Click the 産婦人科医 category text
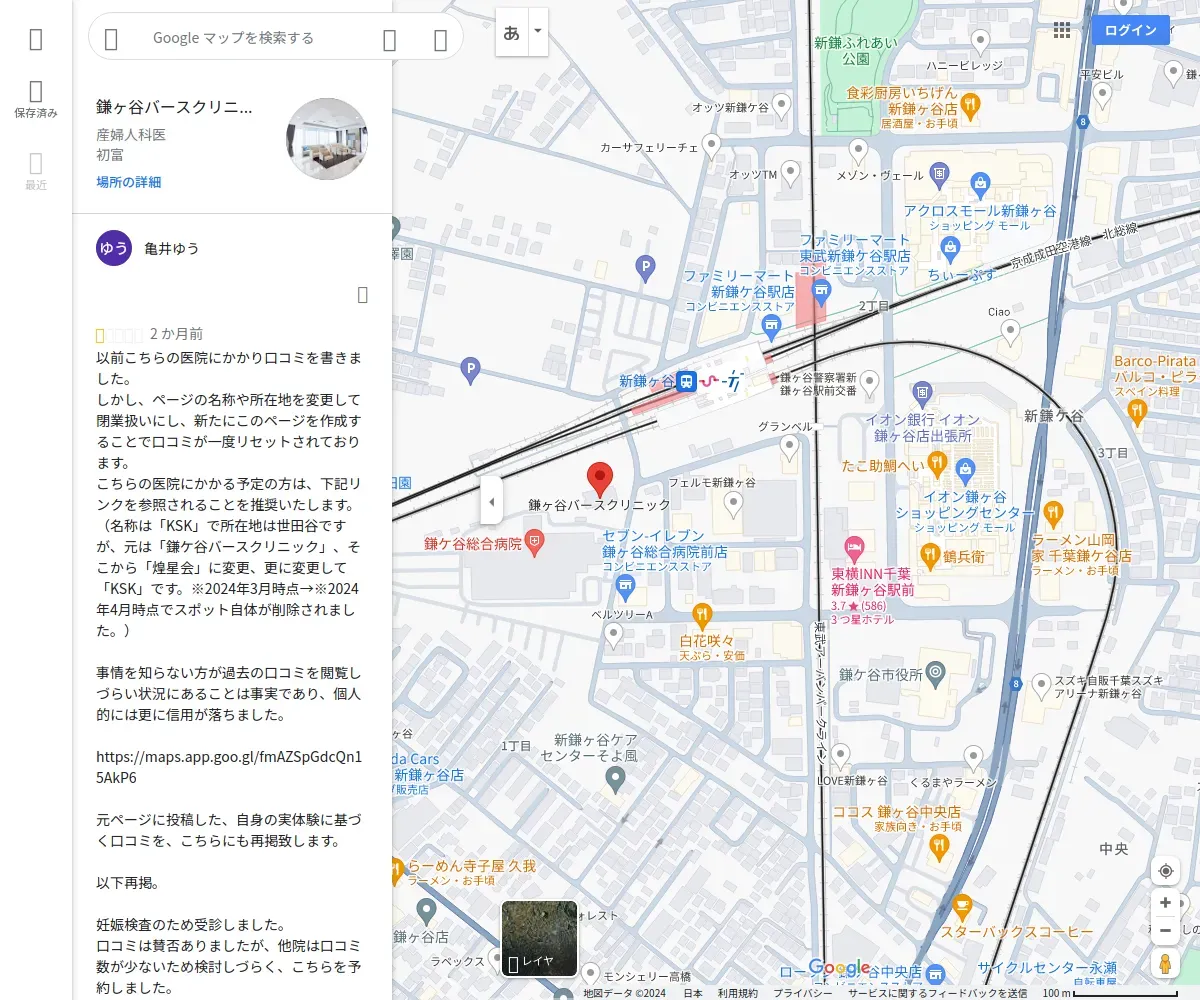Viewport: 1200px width, 1000px height. point(131,134)
